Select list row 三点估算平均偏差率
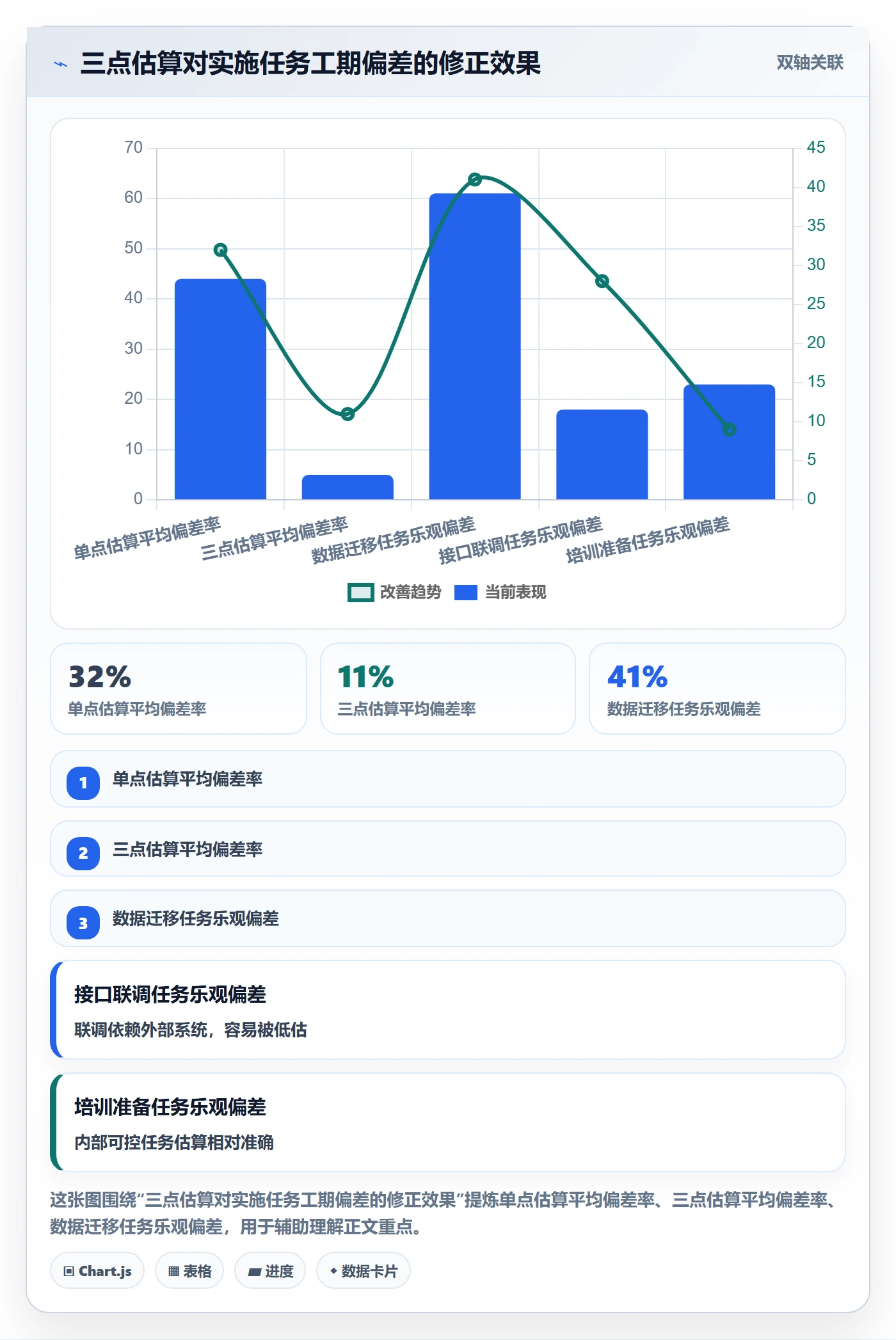 [448, 849]
